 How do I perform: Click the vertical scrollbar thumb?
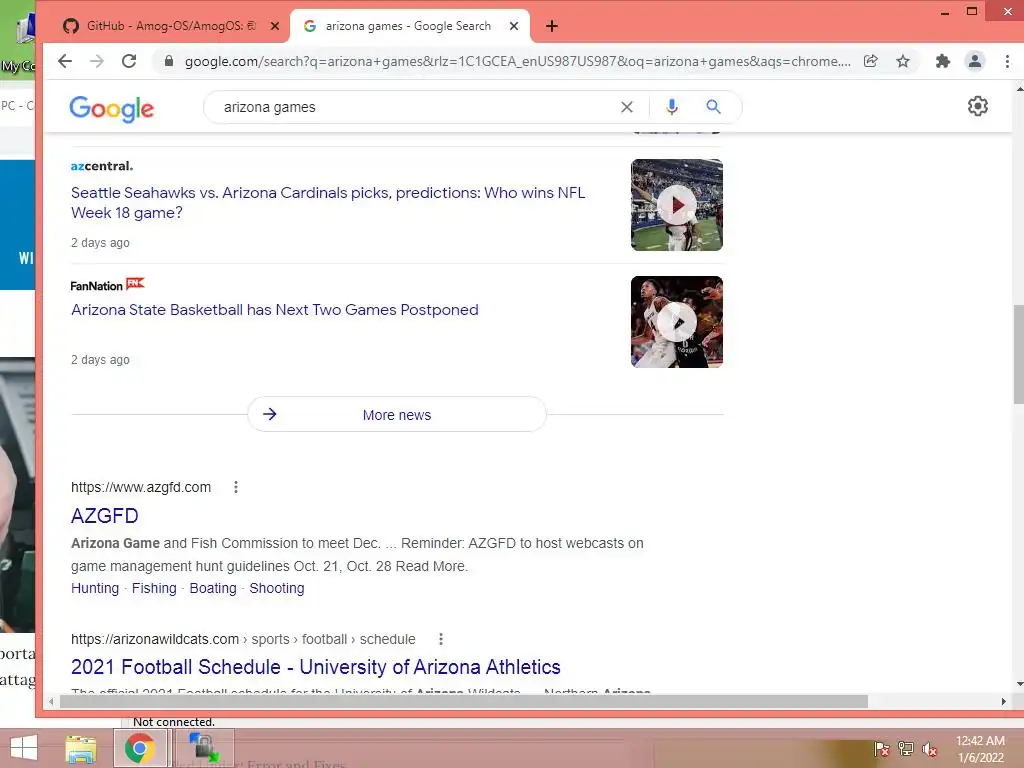pyautogui.click(x=1018, y=355)
